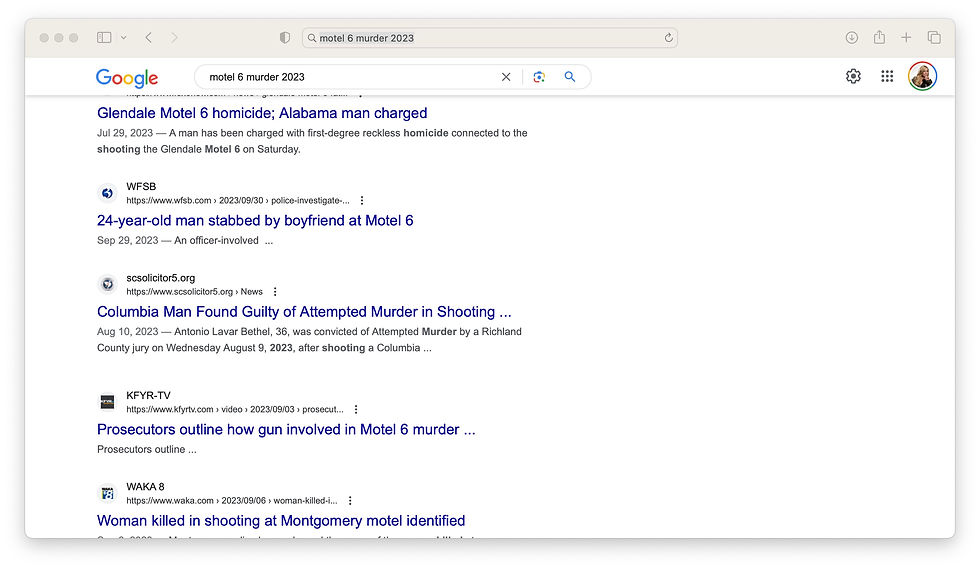Click the Safari address bar field
Viewport: 980px width, 569px height.
coord(490,38)
